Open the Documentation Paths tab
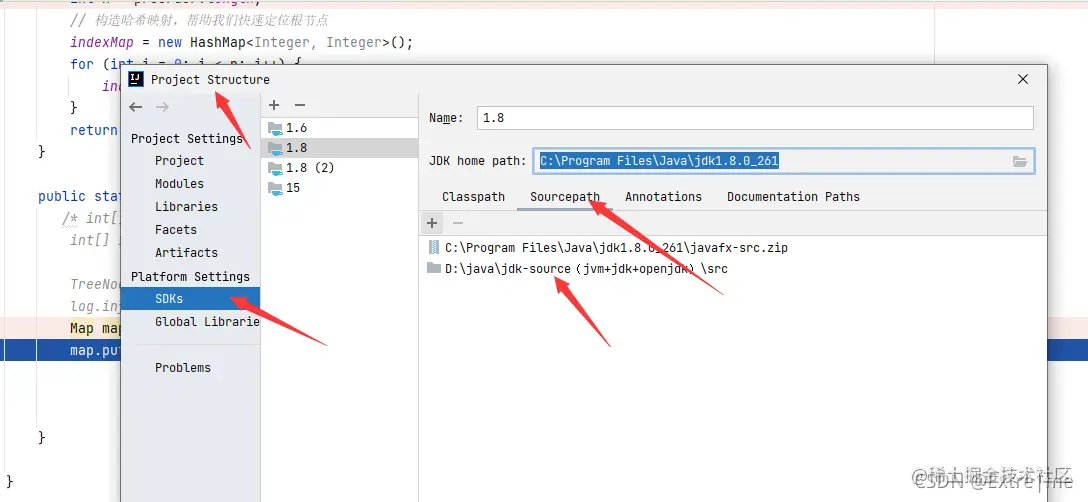 793,196
